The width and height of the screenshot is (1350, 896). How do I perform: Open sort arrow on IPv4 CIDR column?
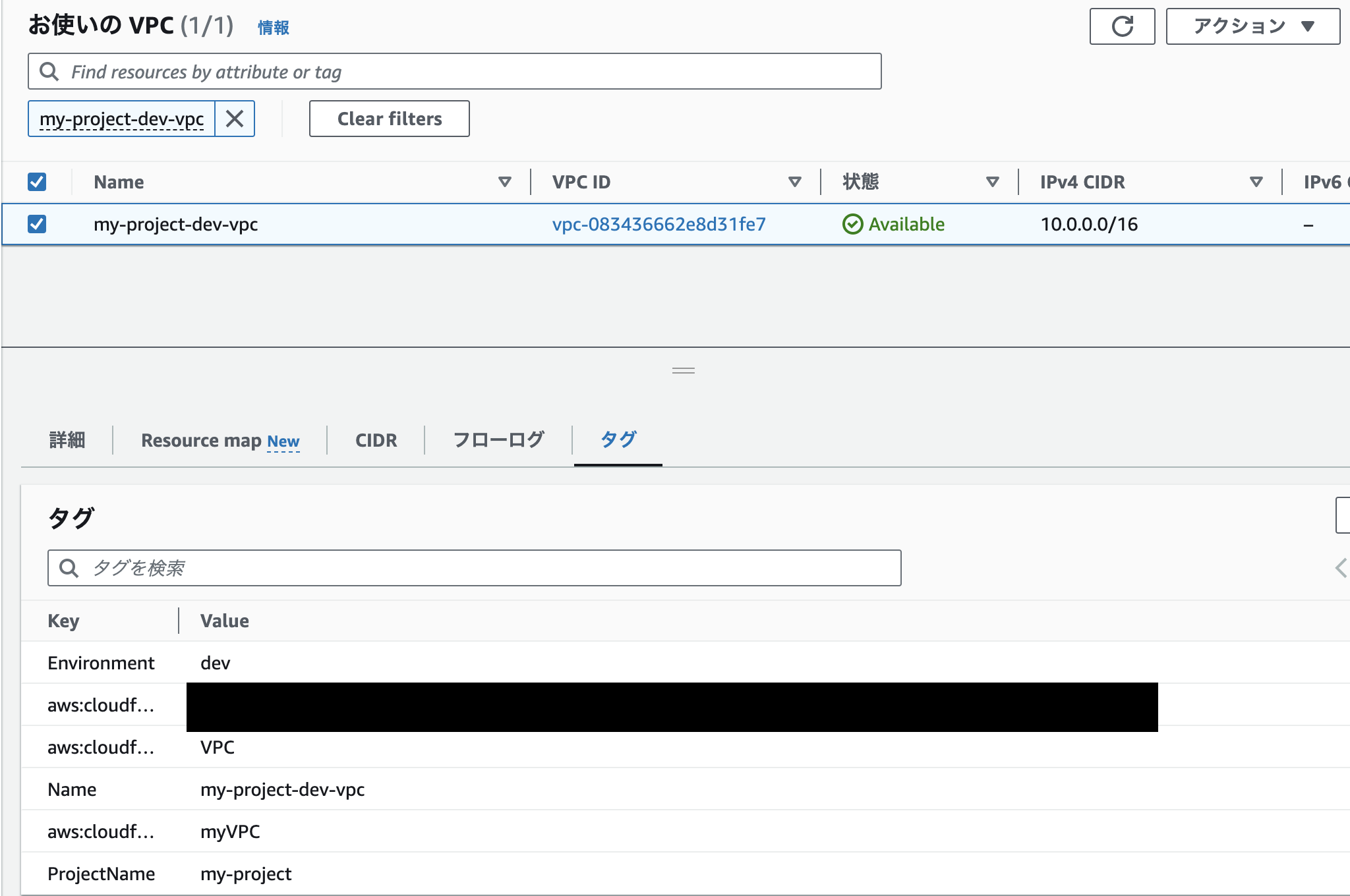coord(1256,182)
